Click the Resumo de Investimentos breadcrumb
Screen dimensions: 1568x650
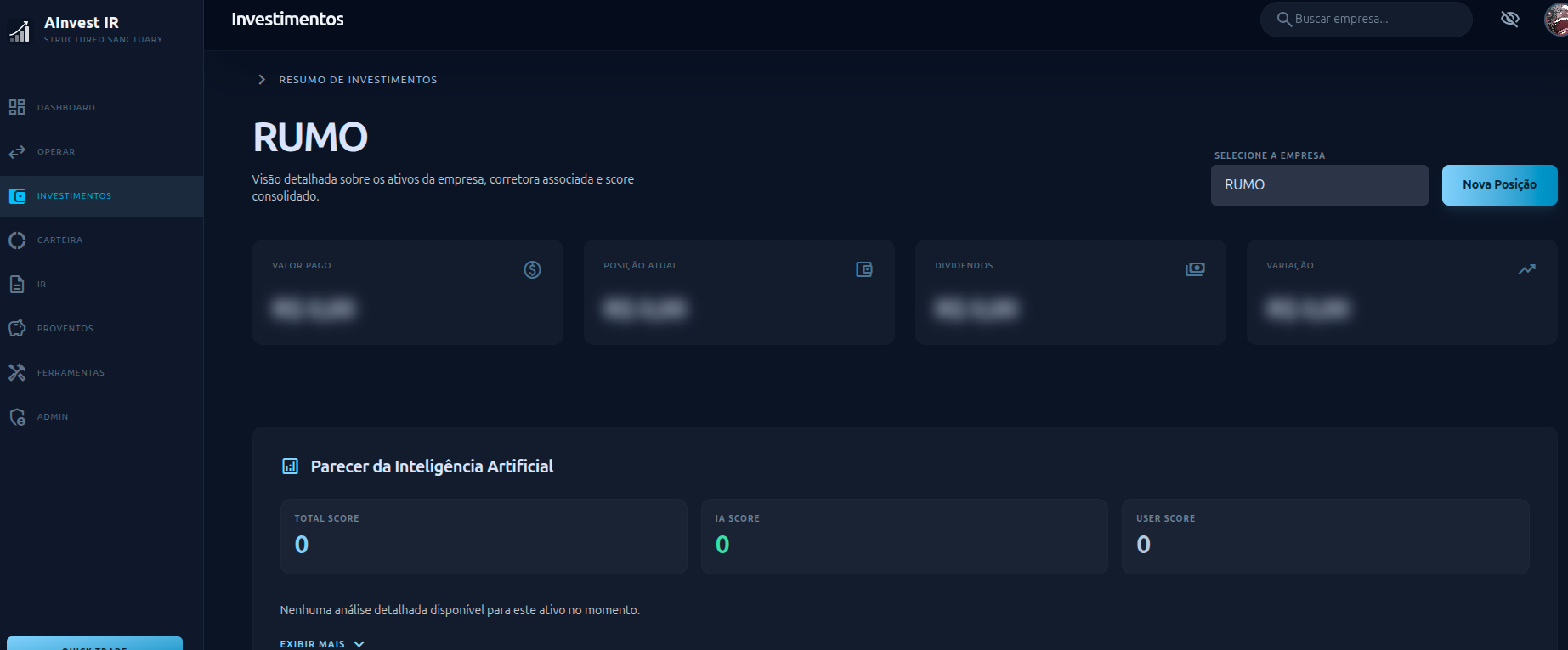358,80
